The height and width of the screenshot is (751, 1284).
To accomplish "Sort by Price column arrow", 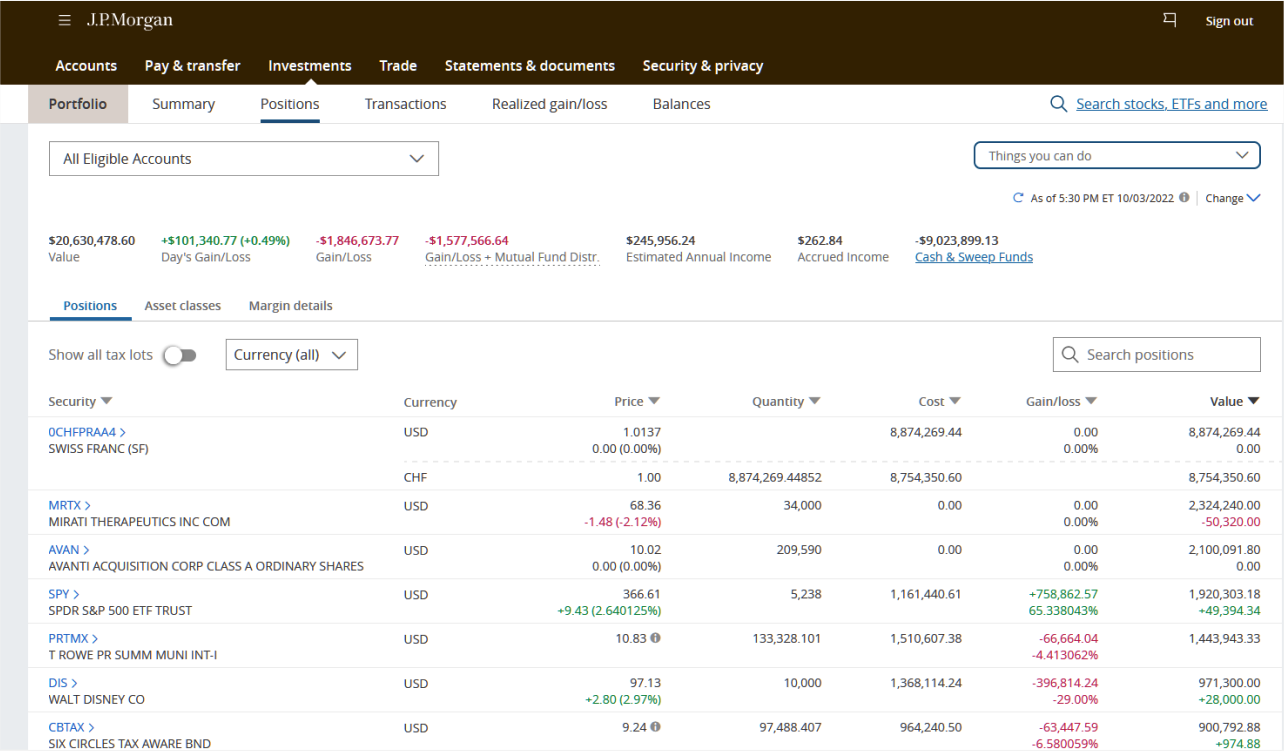I will click(x=654, y=401).
